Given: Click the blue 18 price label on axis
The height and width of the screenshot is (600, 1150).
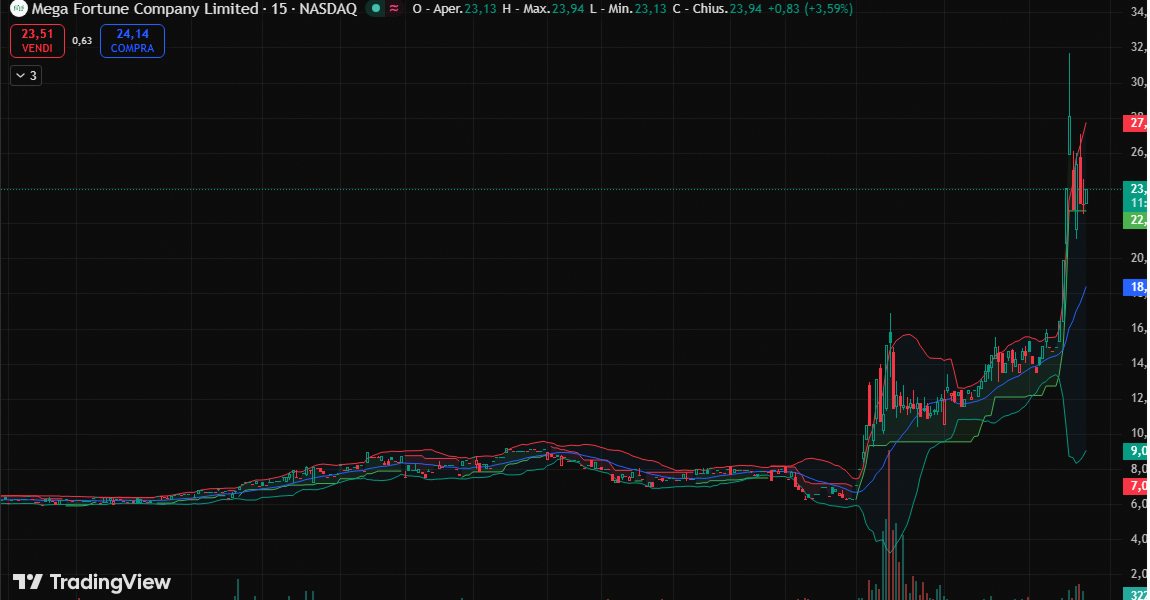Looking at the screenshot, I should tap(1136, 288).
